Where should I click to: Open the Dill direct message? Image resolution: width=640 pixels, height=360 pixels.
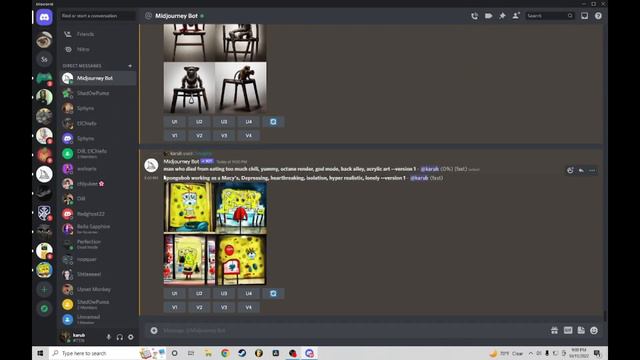coord(98,199)
